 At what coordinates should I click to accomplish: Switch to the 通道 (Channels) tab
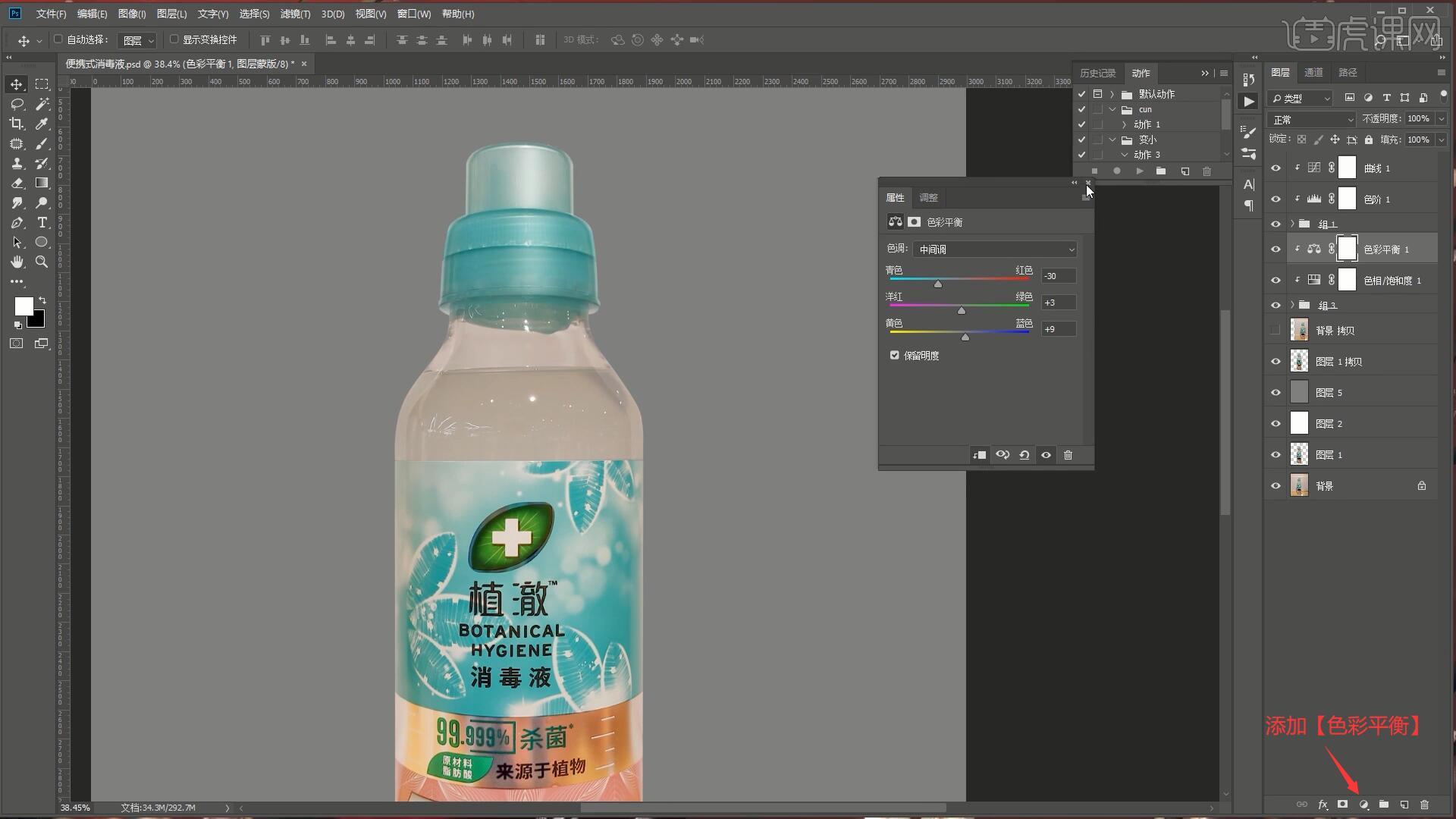click(x=1313, y=72)
